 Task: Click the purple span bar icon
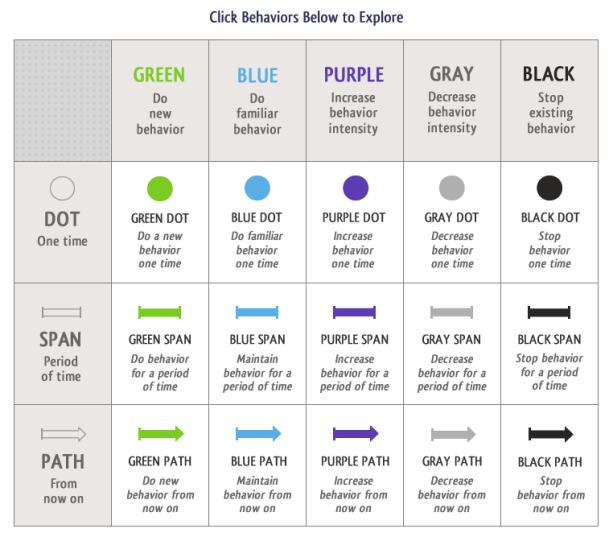coord(354,312)
